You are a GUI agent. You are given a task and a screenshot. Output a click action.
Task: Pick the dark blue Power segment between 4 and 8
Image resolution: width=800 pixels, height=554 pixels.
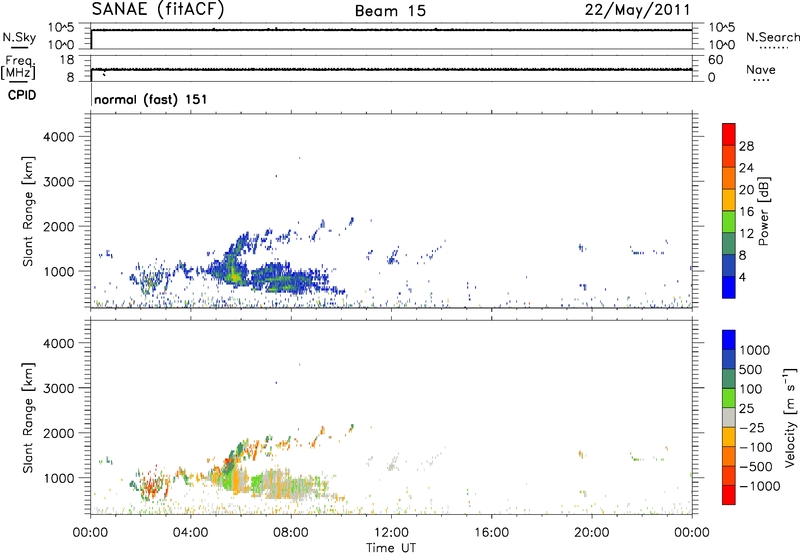tap(729, 266)
